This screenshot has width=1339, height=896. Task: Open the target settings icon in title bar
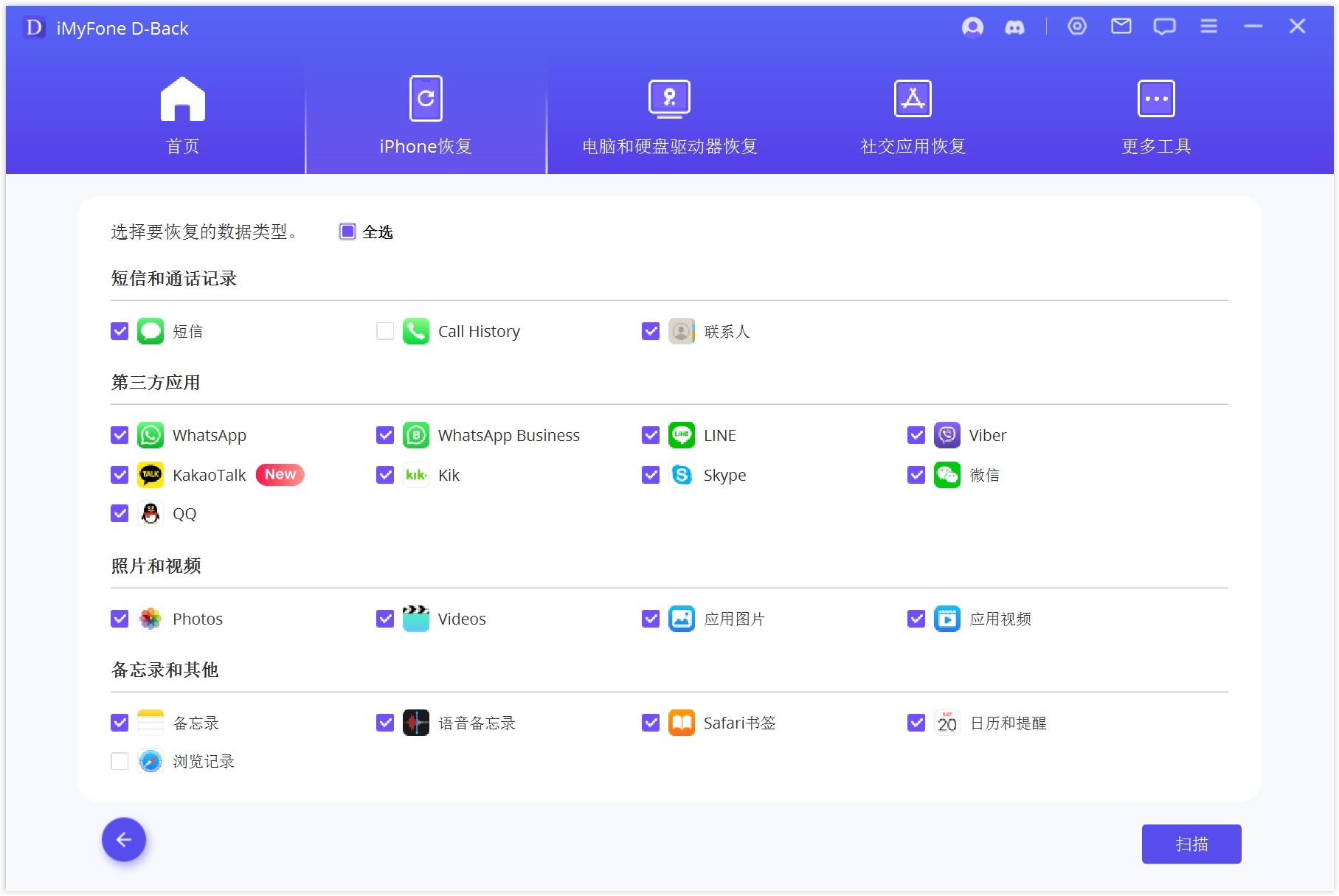[1077, 27]
